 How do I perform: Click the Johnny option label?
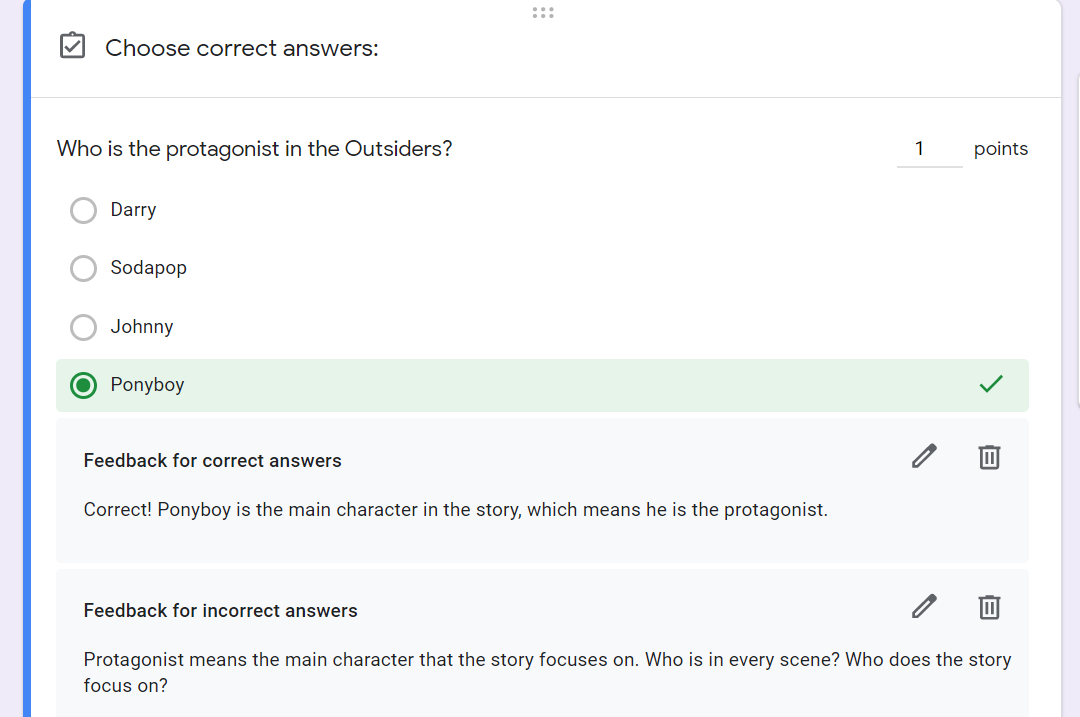142,327
